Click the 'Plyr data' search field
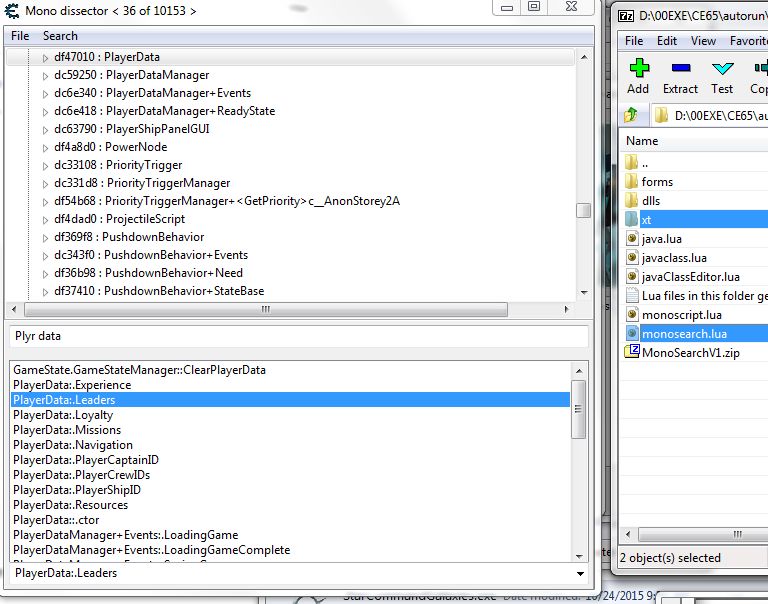The height and width of the screenshot is (604, 768). pyautogui.click(x=298, y=336)
